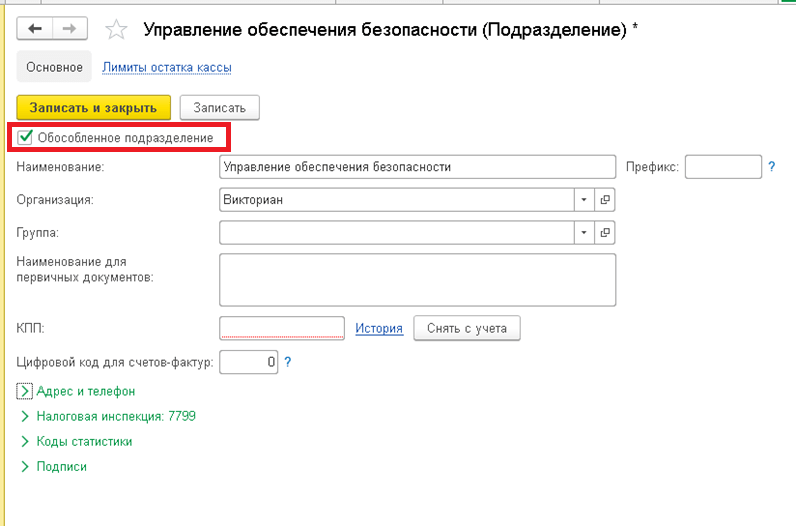
Task: Show help for Цифровой код для счетов-фактур
Action: click(x=288, y=362)
